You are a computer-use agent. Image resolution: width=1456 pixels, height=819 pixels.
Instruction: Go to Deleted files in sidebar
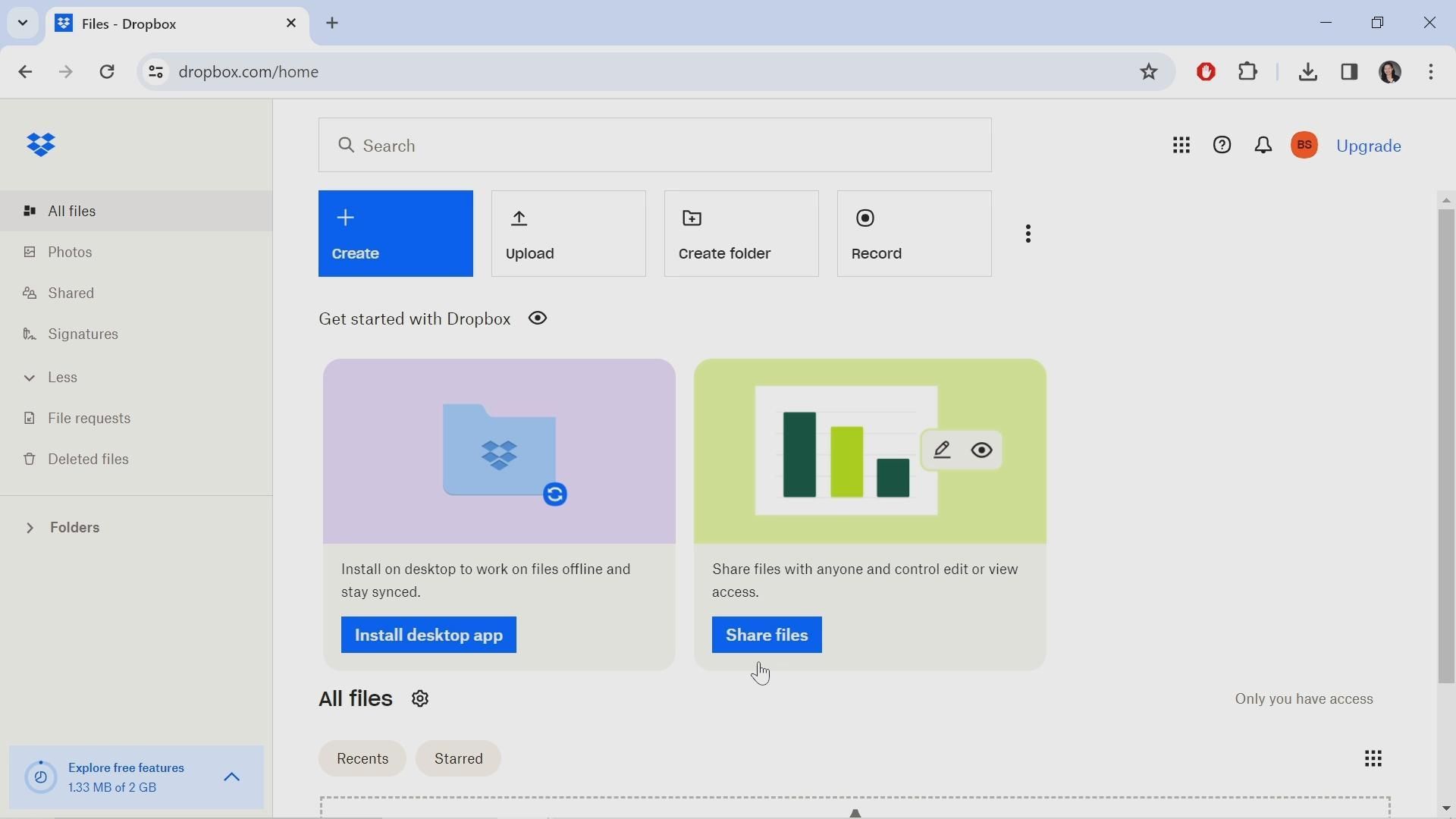tap(88, 460)
